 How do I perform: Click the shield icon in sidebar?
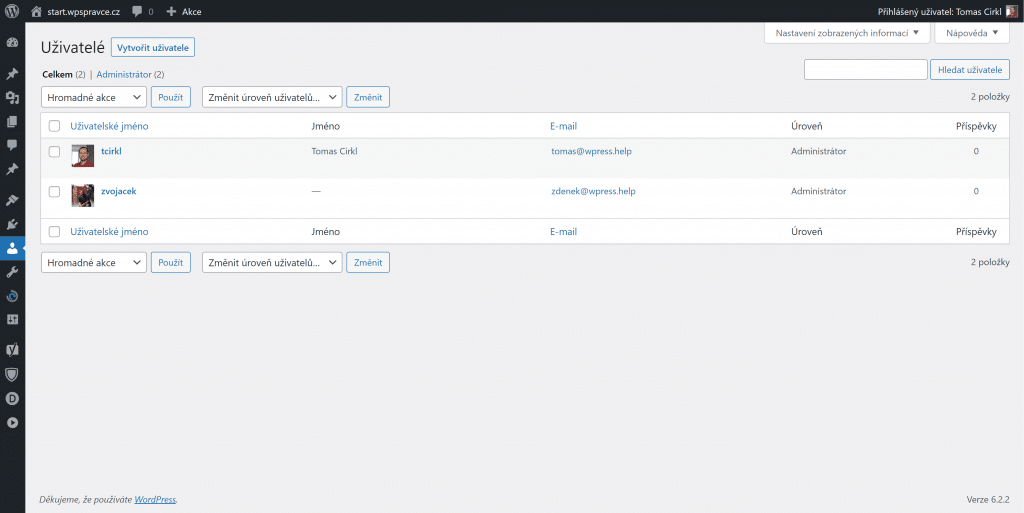click(x=12, y=374)
